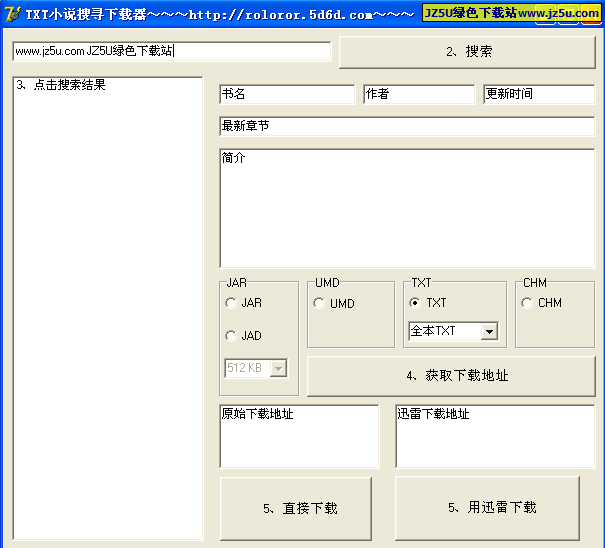This screenshot has height=548, width=605.
Task: Click the 4、获取下载地址 button
Action: click(451, 376)
